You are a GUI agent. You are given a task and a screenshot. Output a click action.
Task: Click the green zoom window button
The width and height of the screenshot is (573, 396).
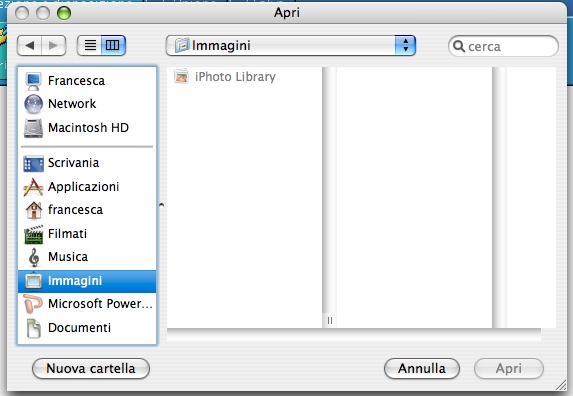pos(64,14)
